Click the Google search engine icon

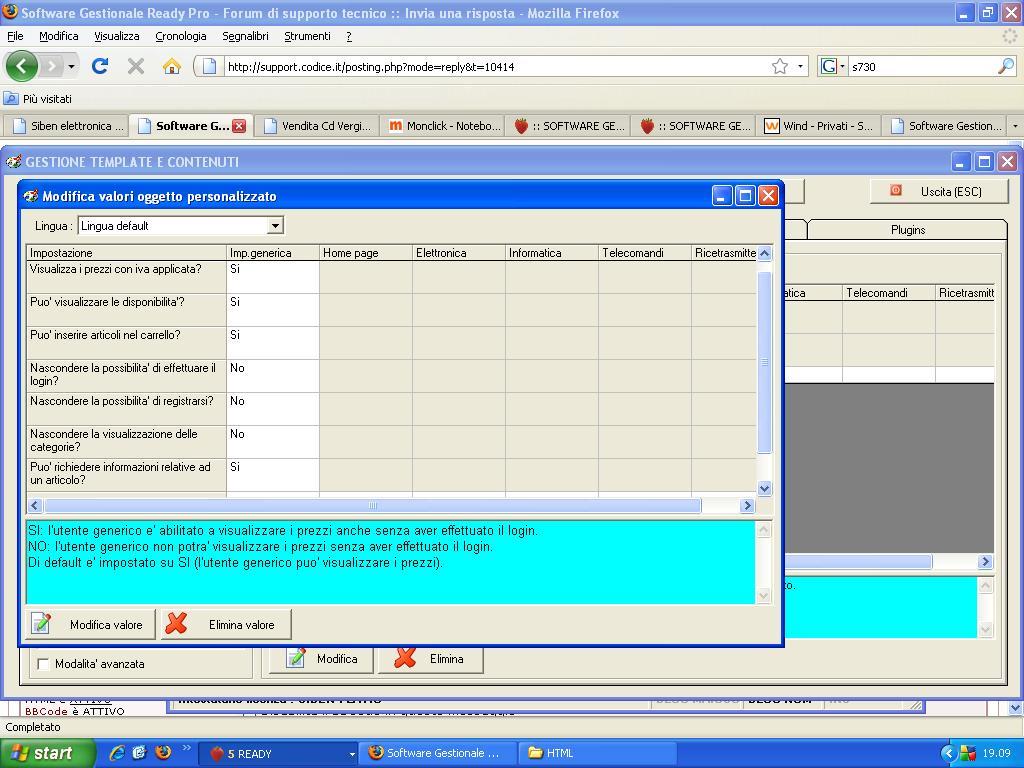pyautogui.click(x=829, y=66)
